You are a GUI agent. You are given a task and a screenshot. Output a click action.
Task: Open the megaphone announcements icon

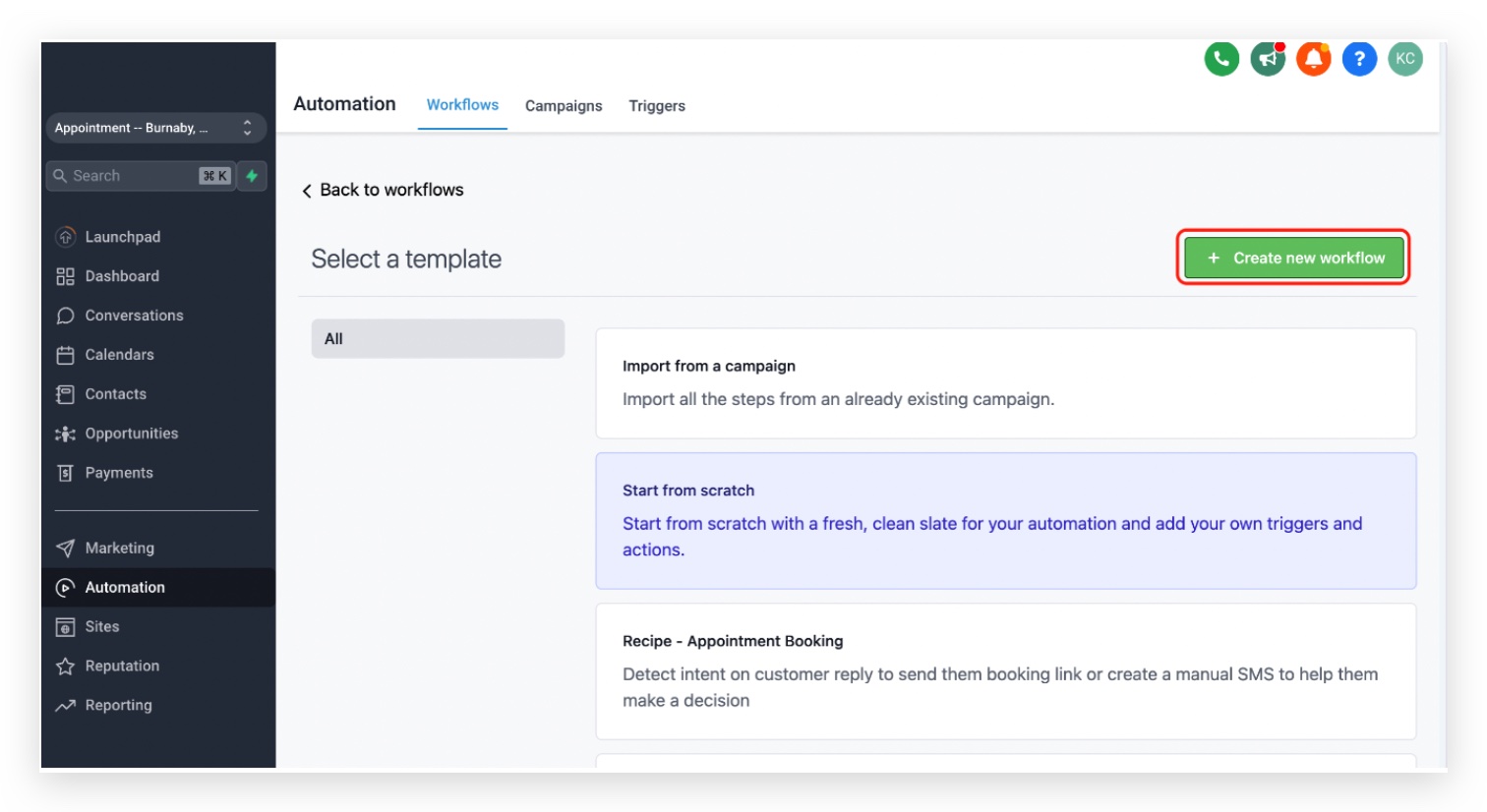tap(1268, 59)
